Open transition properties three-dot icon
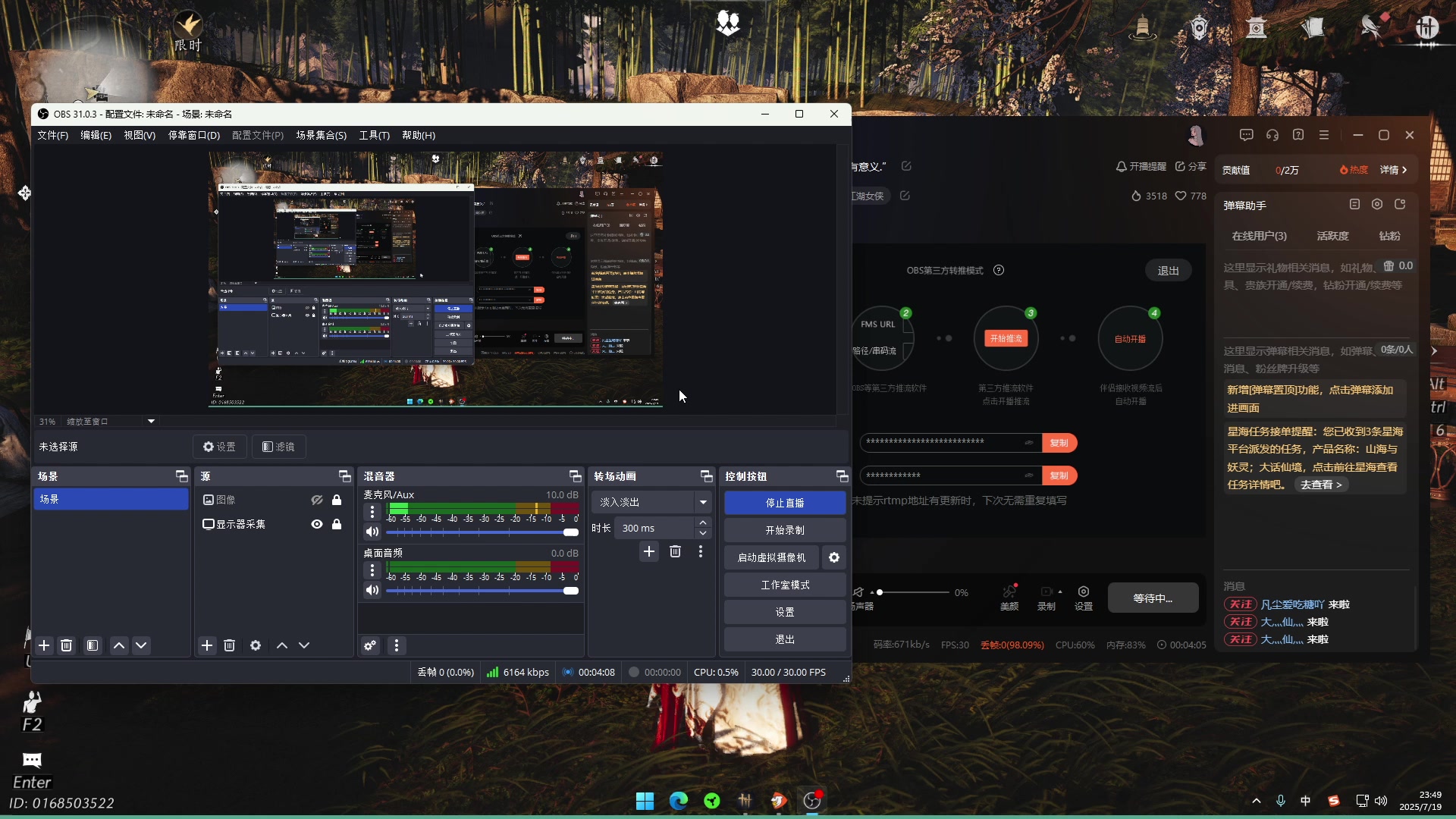1456x819 pixels. click(x=701, y=551)
